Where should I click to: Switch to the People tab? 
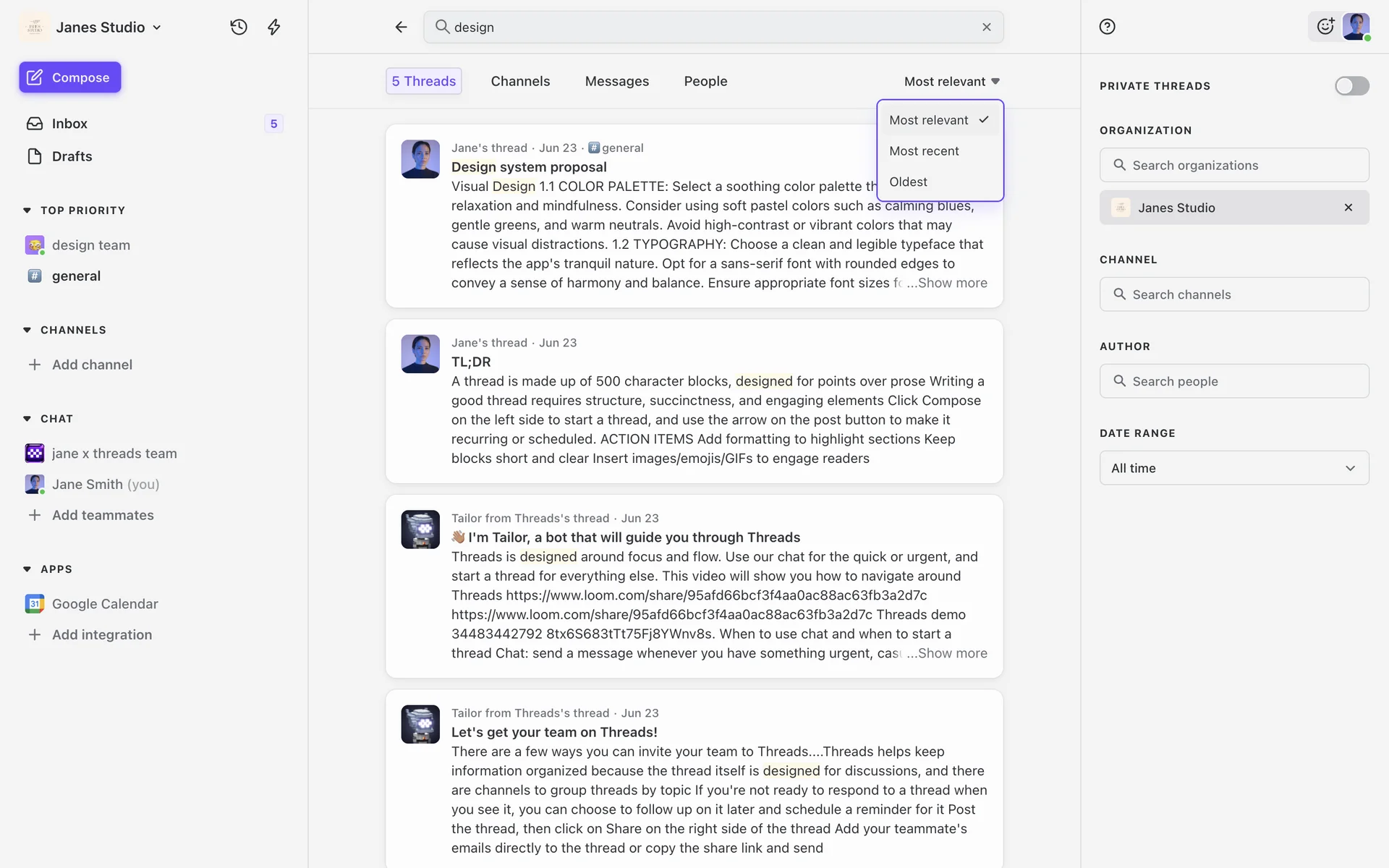[705, 81]
